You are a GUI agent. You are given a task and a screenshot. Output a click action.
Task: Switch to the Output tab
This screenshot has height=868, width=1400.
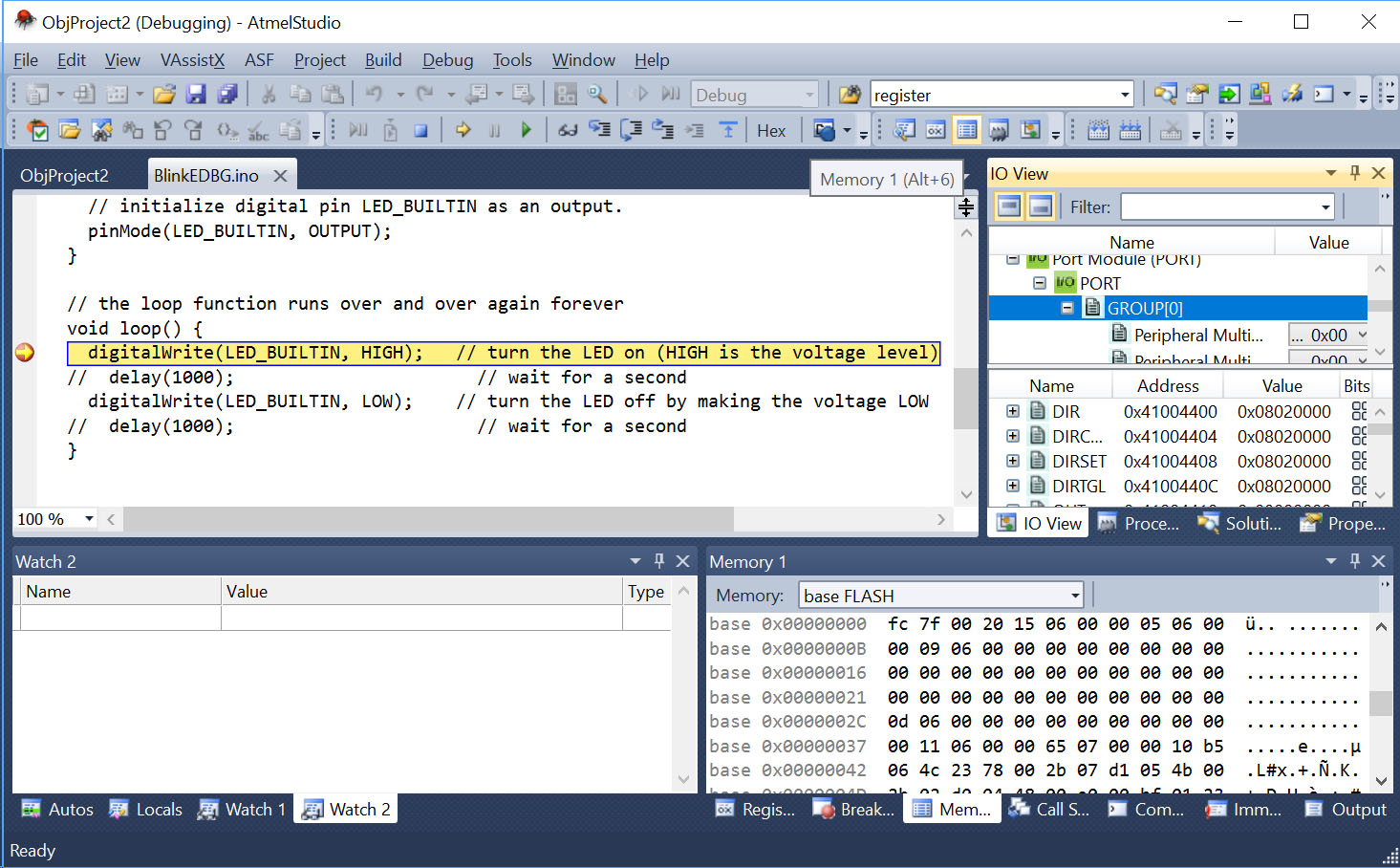[1346, 810]
